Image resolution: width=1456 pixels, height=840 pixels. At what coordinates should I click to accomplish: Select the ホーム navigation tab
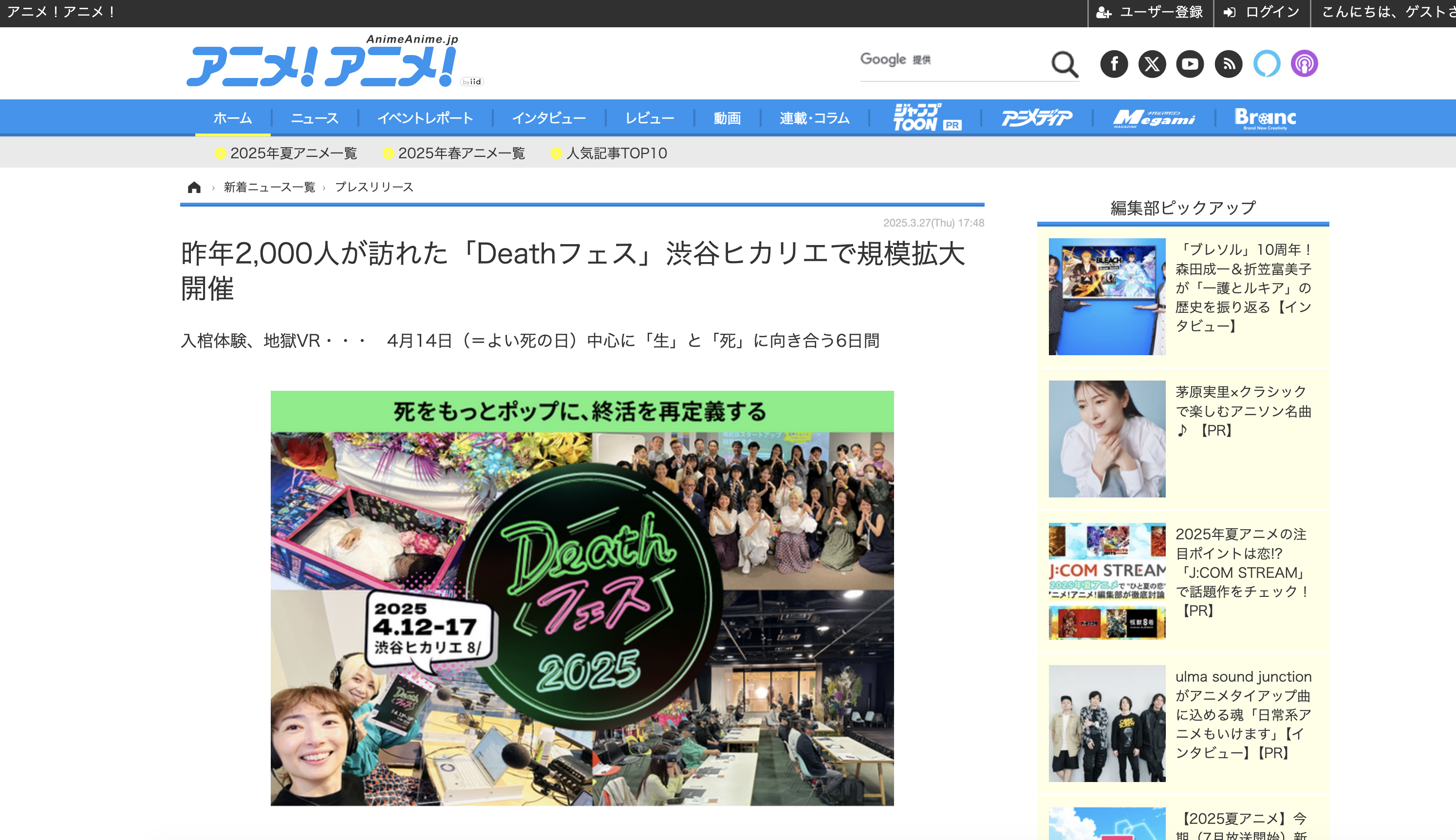[x=233, y=118]
